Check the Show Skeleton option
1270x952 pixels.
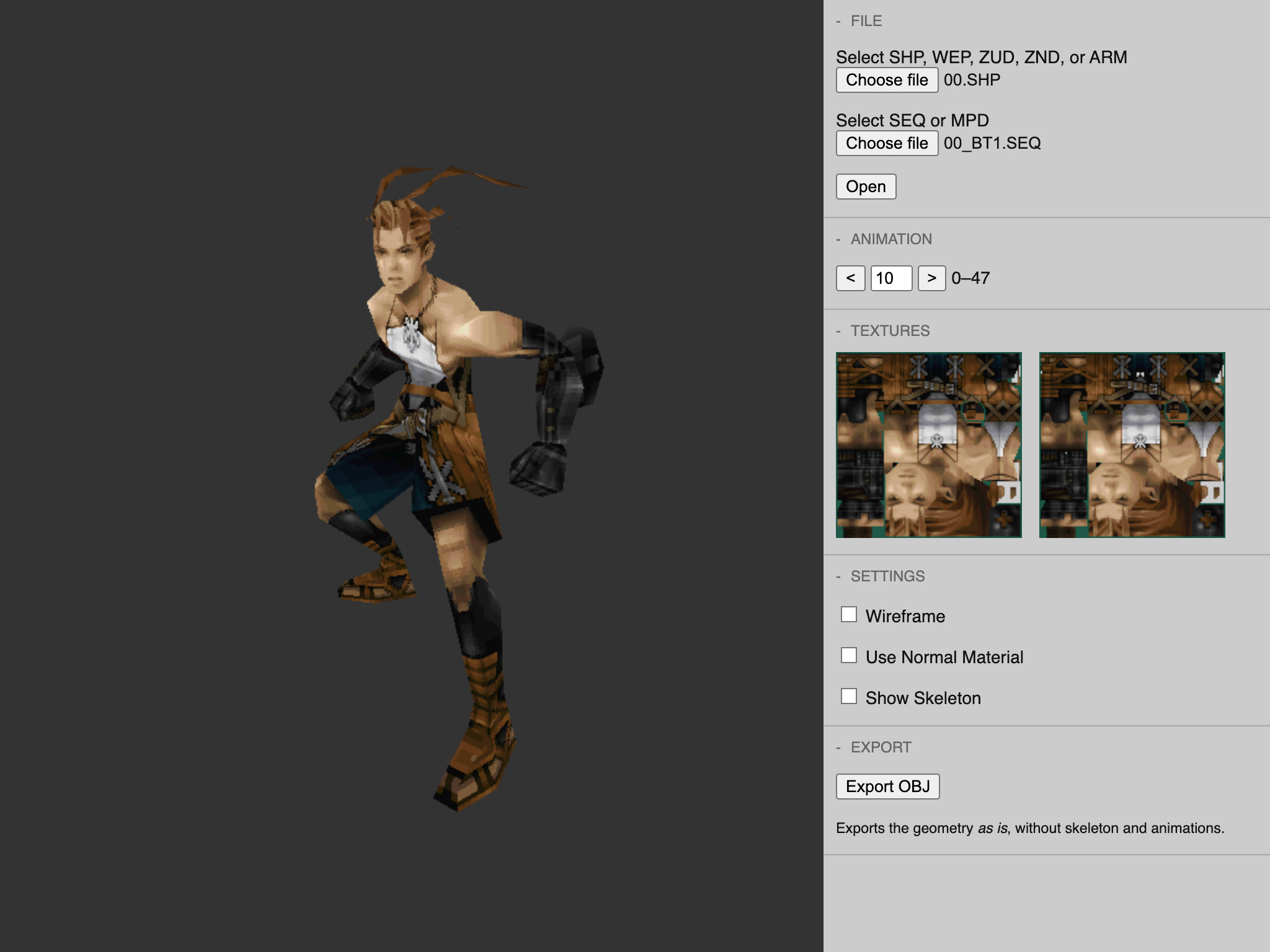pos(849,697)
